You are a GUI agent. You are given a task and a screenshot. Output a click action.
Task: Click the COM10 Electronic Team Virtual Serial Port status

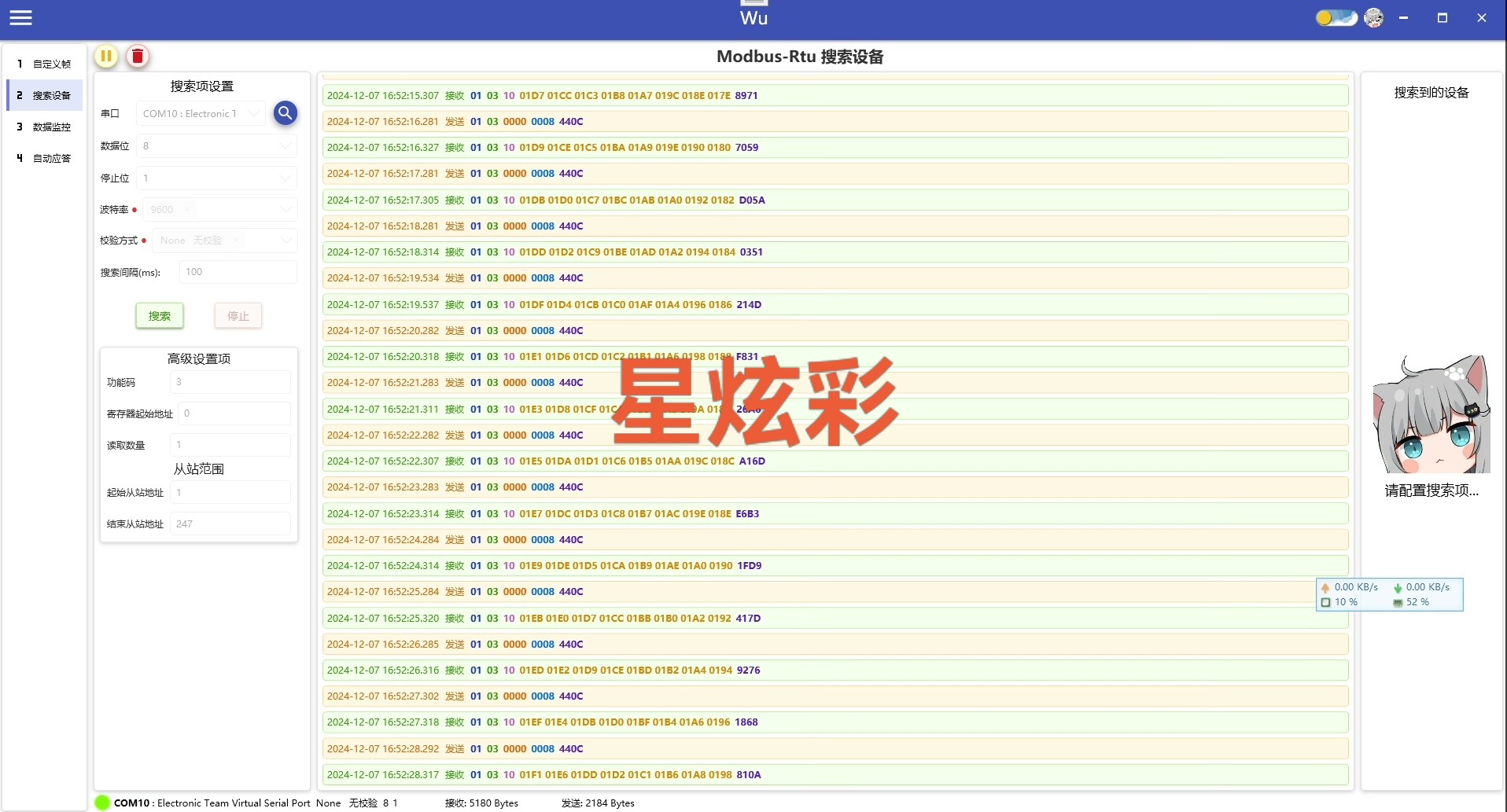pos(212,803)
